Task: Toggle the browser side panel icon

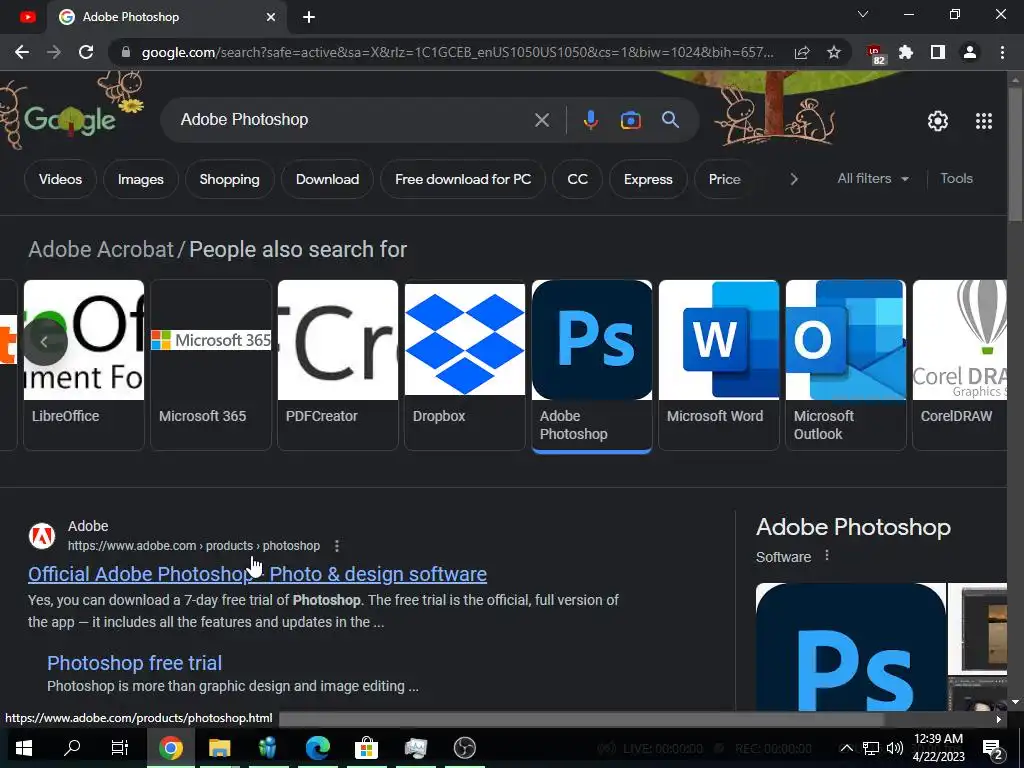Action: [x=938, y=52]
